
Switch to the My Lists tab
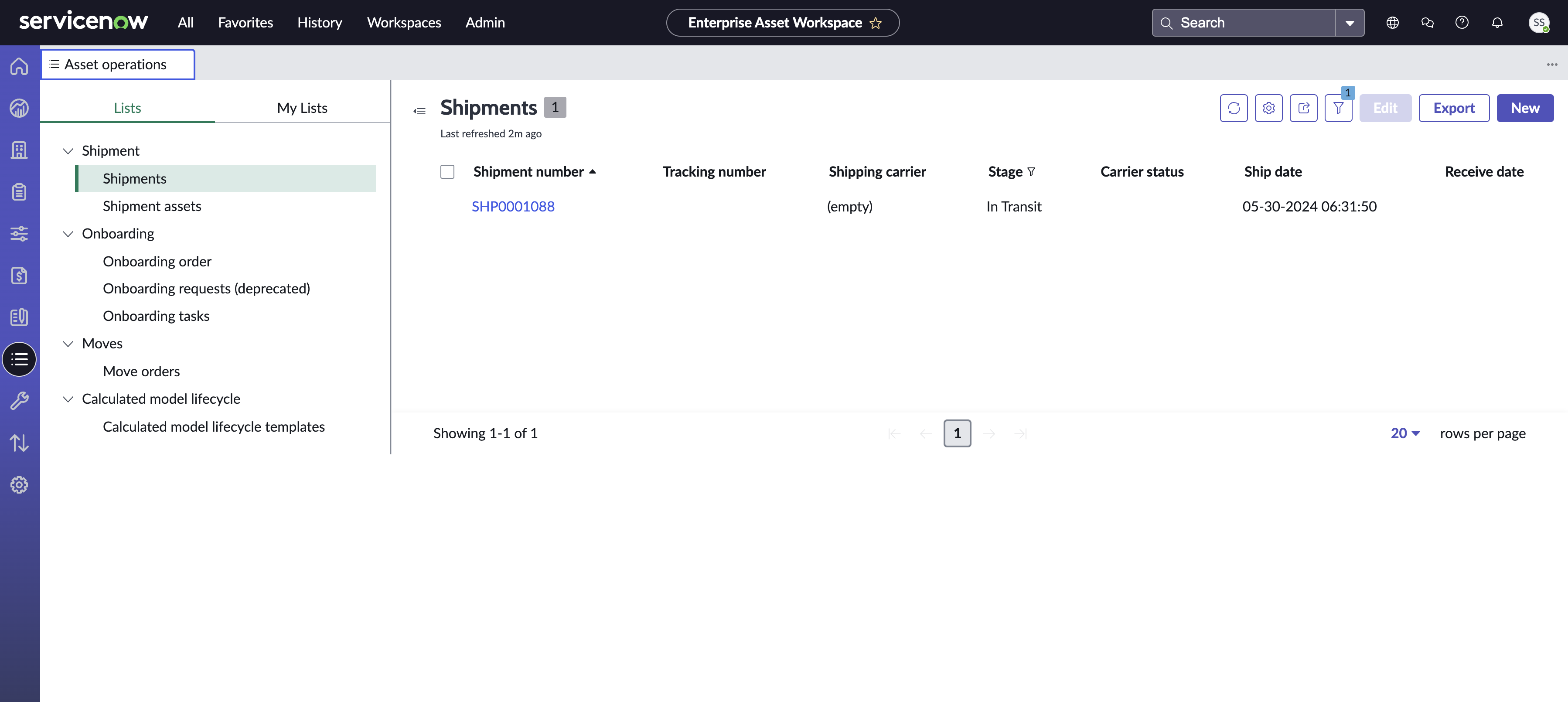pos(302,108)
